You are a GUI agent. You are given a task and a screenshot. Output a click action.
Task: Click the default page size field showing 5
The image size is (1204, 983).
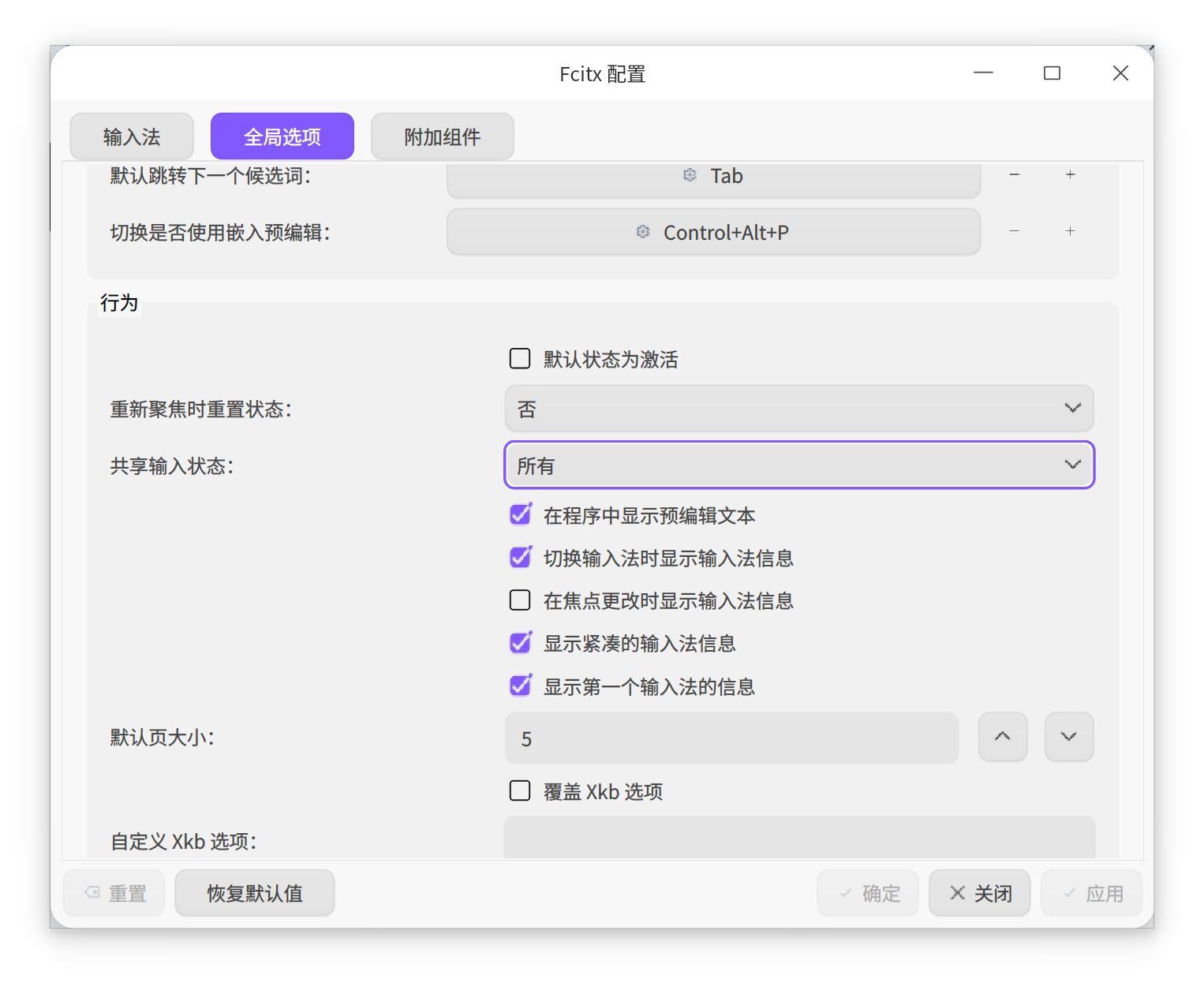pyautogui.click(x=731, y=738)
